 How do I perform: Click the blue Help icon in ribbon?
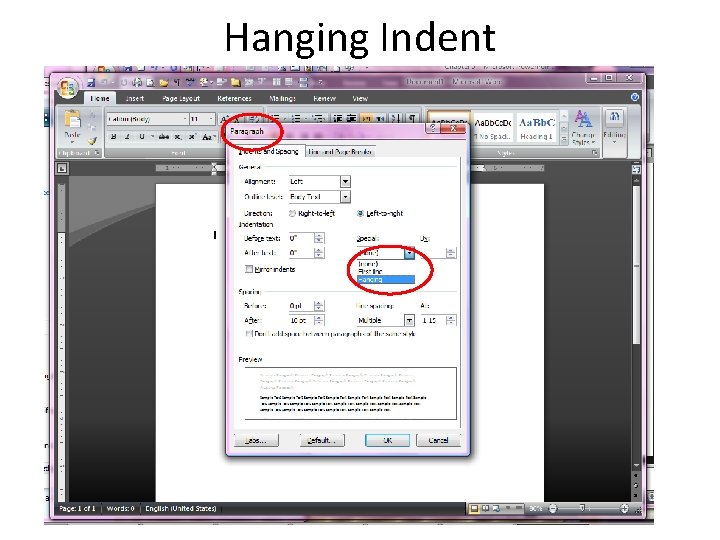coord(635,97)
